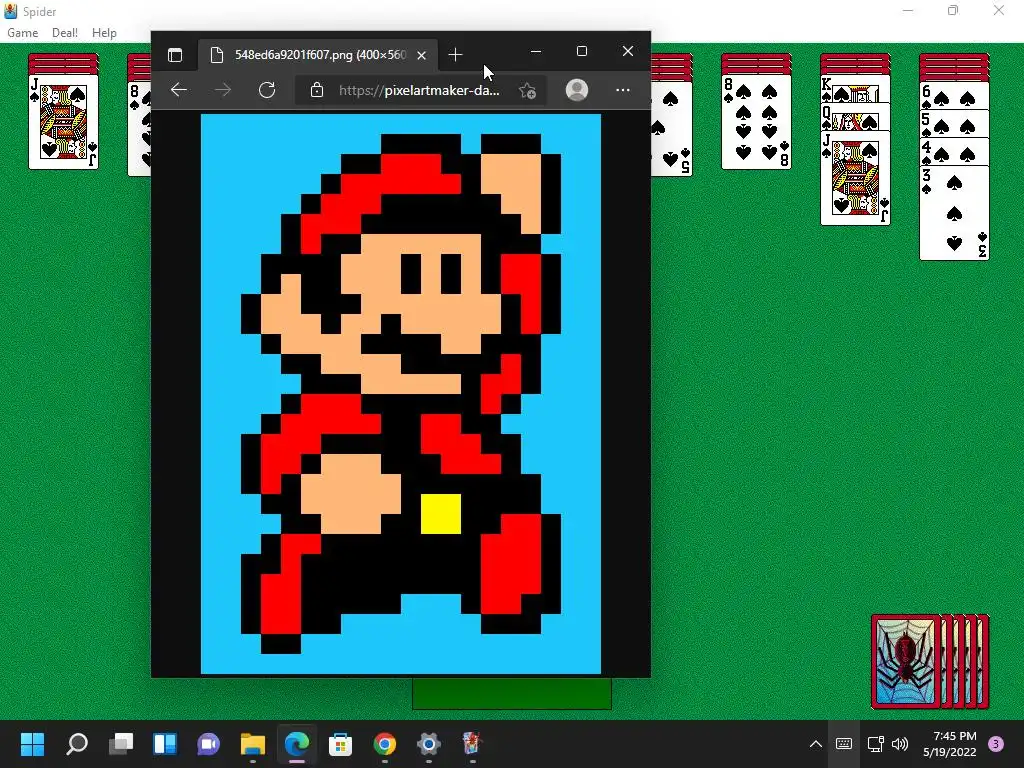Screen dimensions: 1024x768
Task: Go back in the Edge browser
Action: coord(178,90)
